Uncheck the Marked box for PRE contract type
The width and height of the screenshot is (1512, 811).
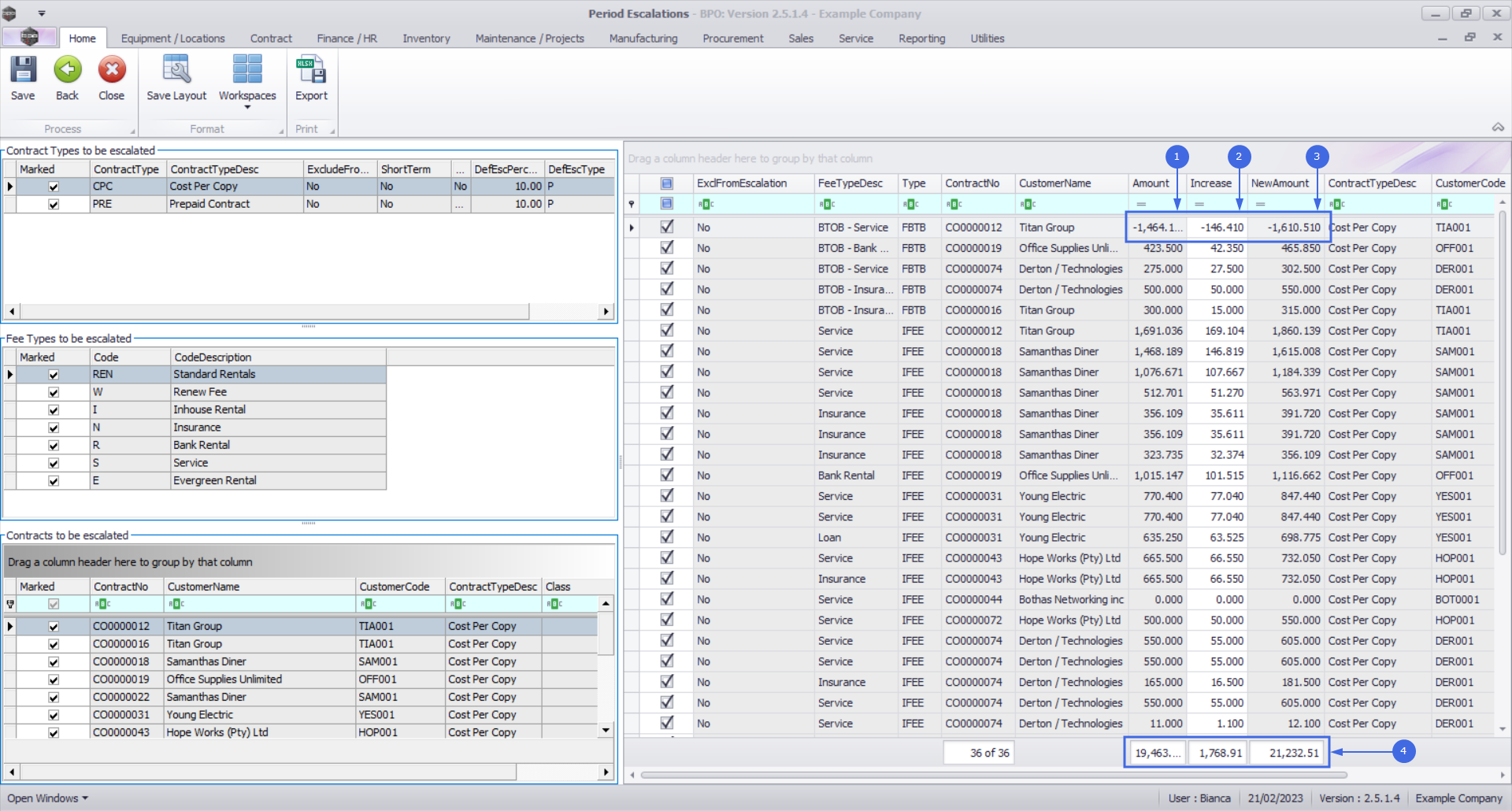click(x=54, y=204)
